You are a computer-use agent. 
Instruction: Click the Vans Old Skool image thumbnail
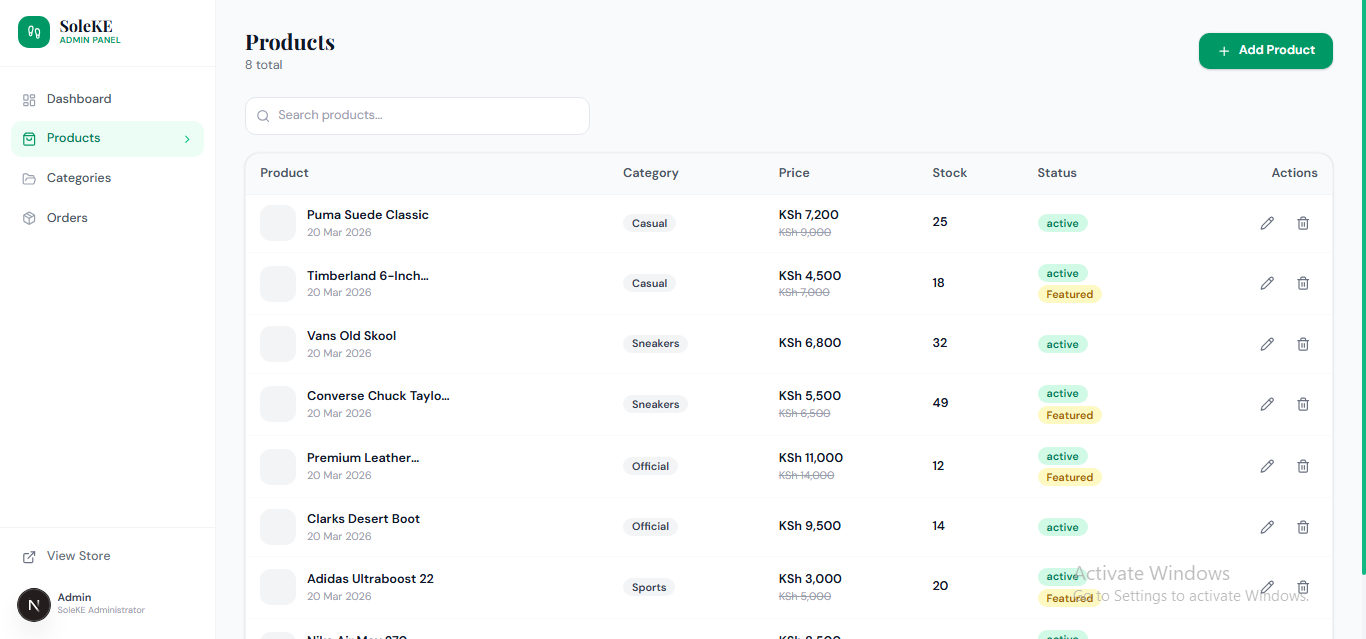click(278, 344)
